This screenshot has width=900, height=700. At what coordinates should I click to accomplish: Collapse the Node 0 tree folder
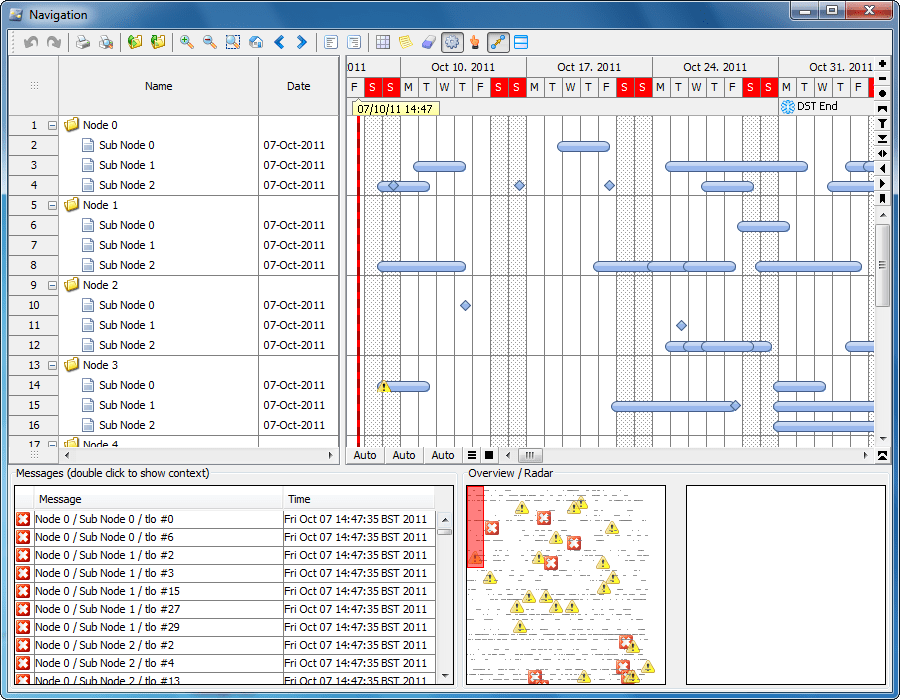(52, 126)
